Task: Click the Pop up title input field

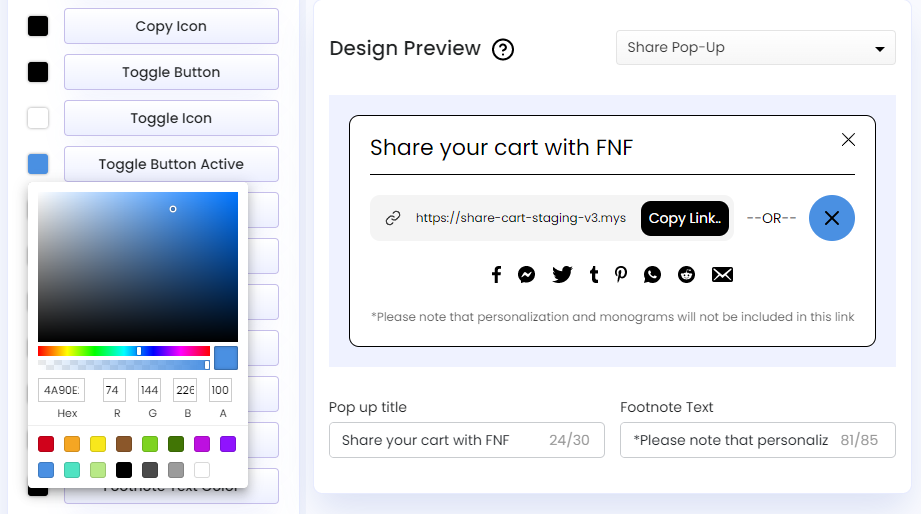Action: coord(440,440)
